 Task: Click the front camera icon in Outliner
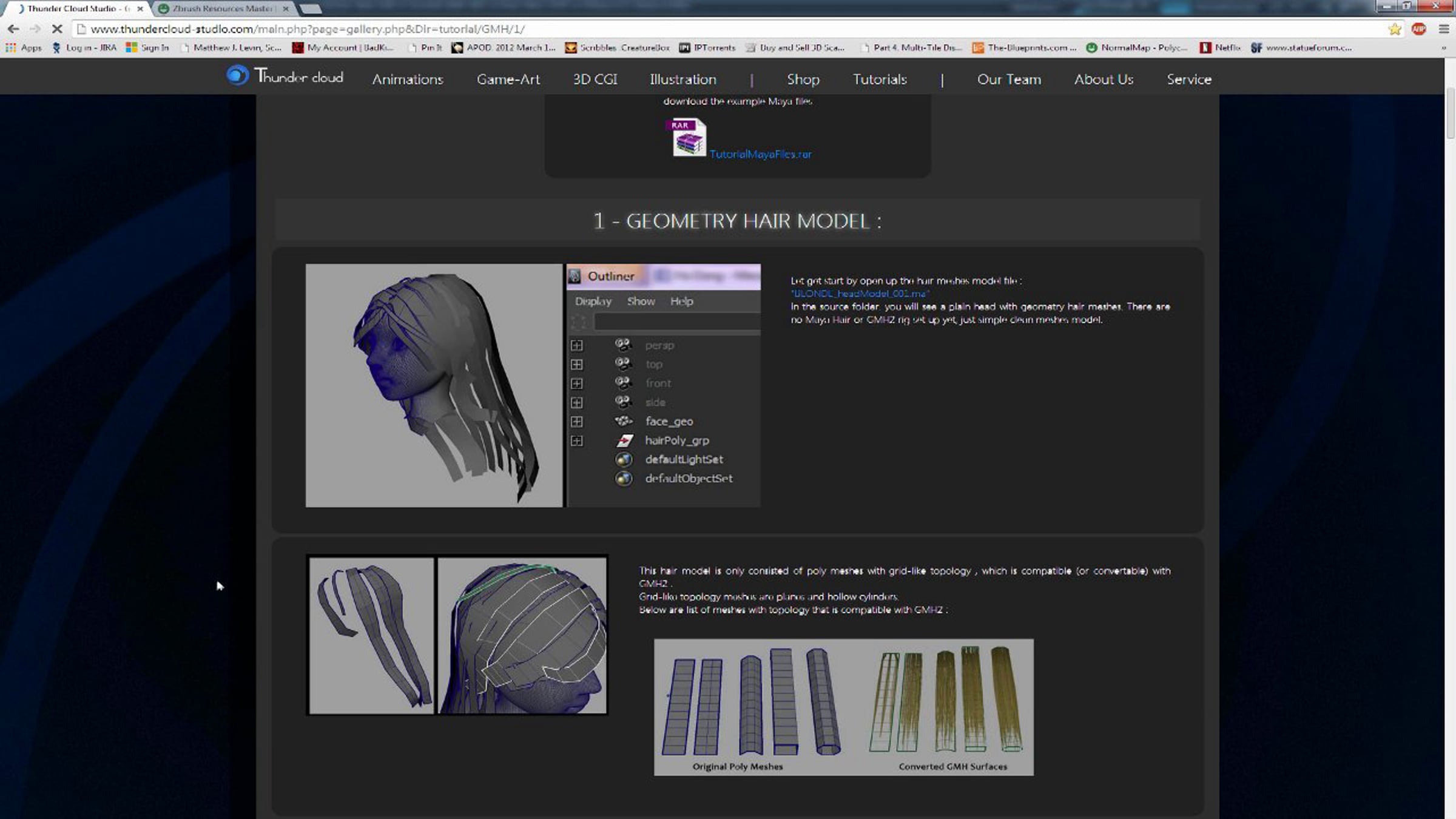(623, 383)
